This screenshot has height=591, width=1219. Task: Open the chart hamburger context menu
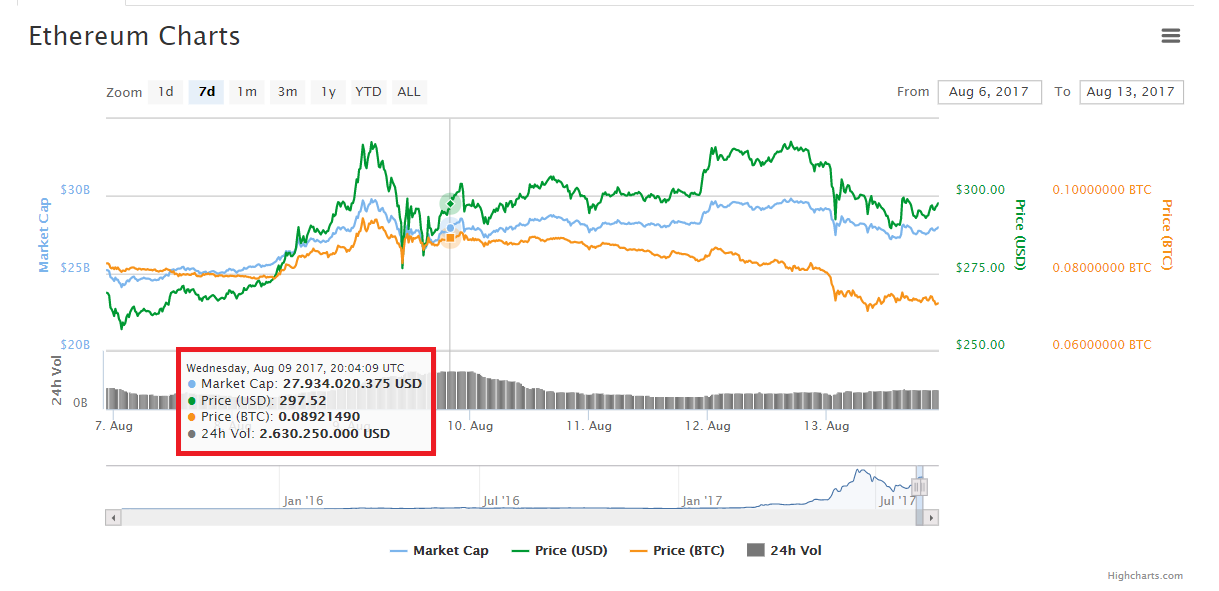tap(1170, 36)
